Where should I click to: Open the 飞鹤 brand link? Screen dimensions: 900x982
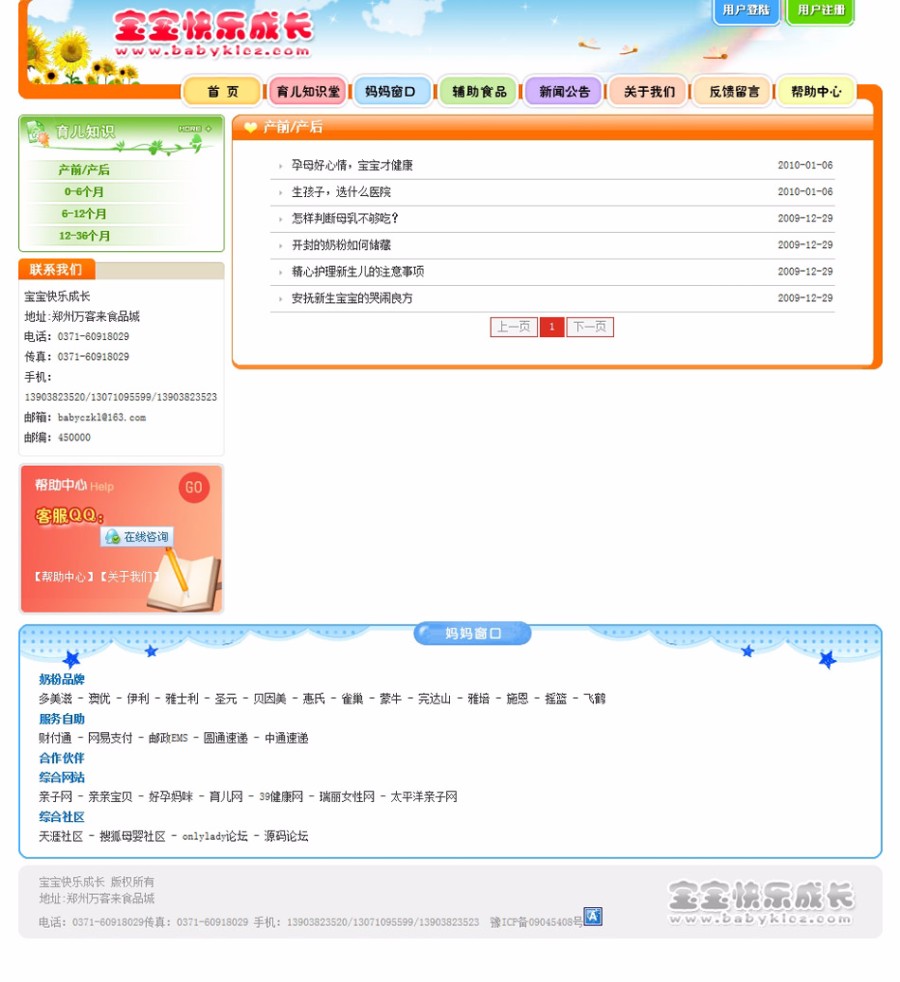point(594,698)
